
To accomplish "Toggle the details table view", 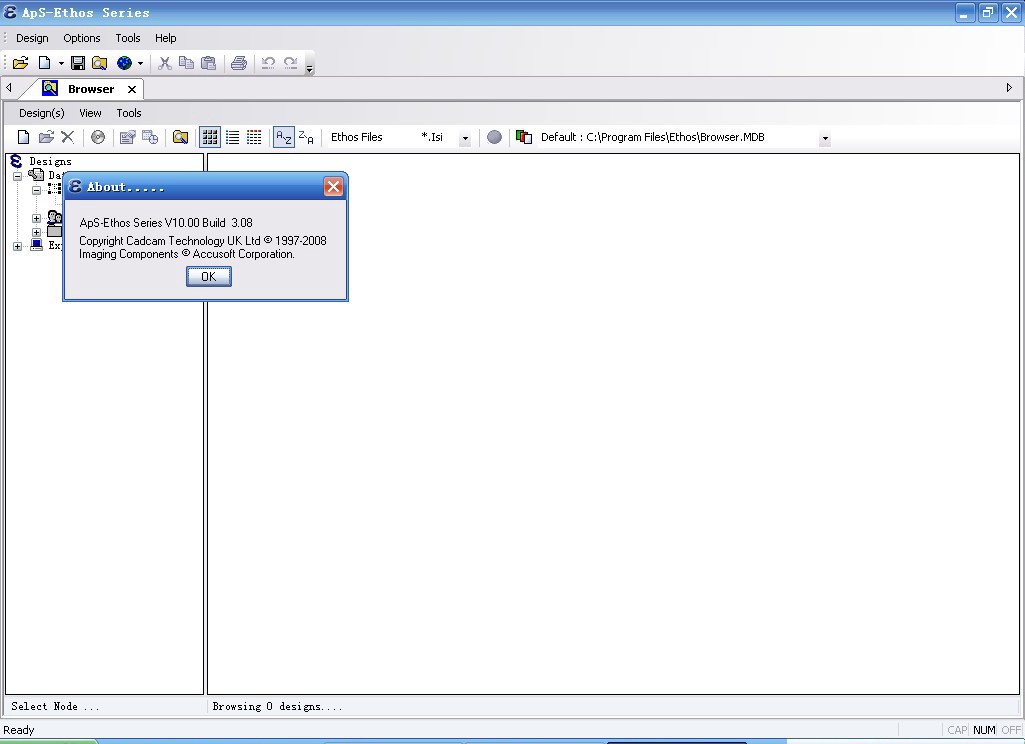I will tap(254, 137).
